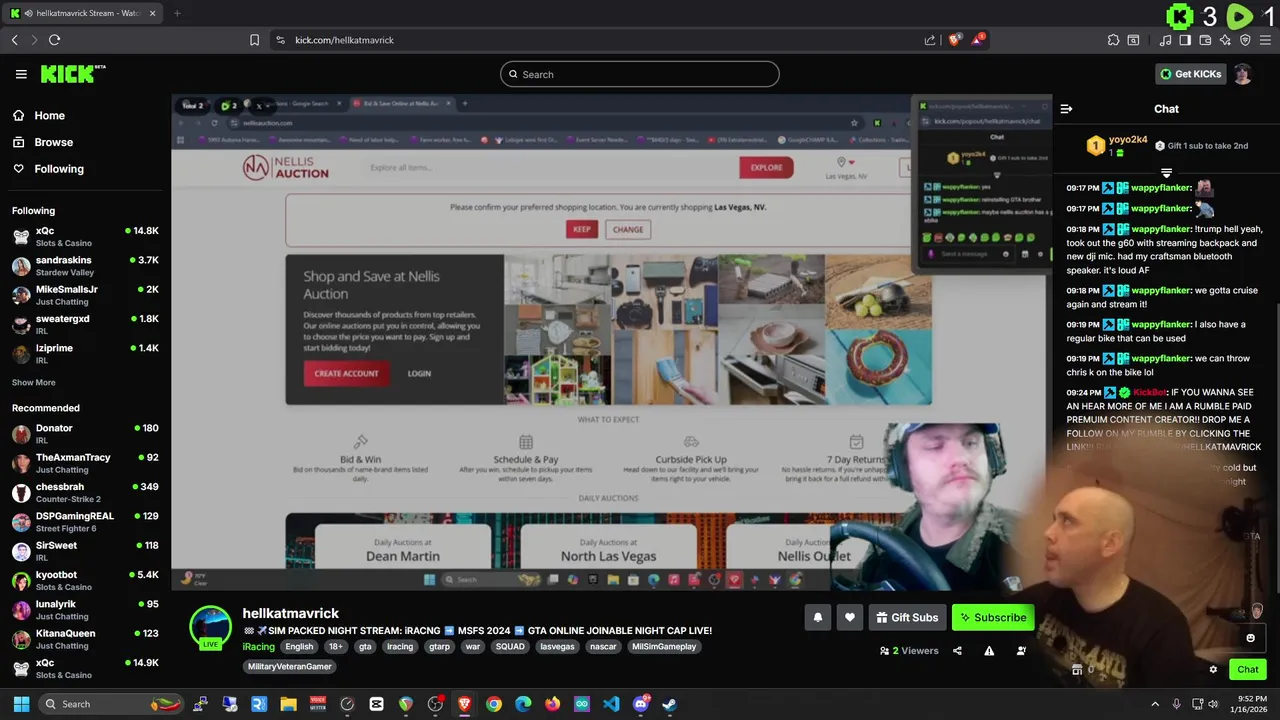Open the user profile avatar menu

click(1242, 74)
